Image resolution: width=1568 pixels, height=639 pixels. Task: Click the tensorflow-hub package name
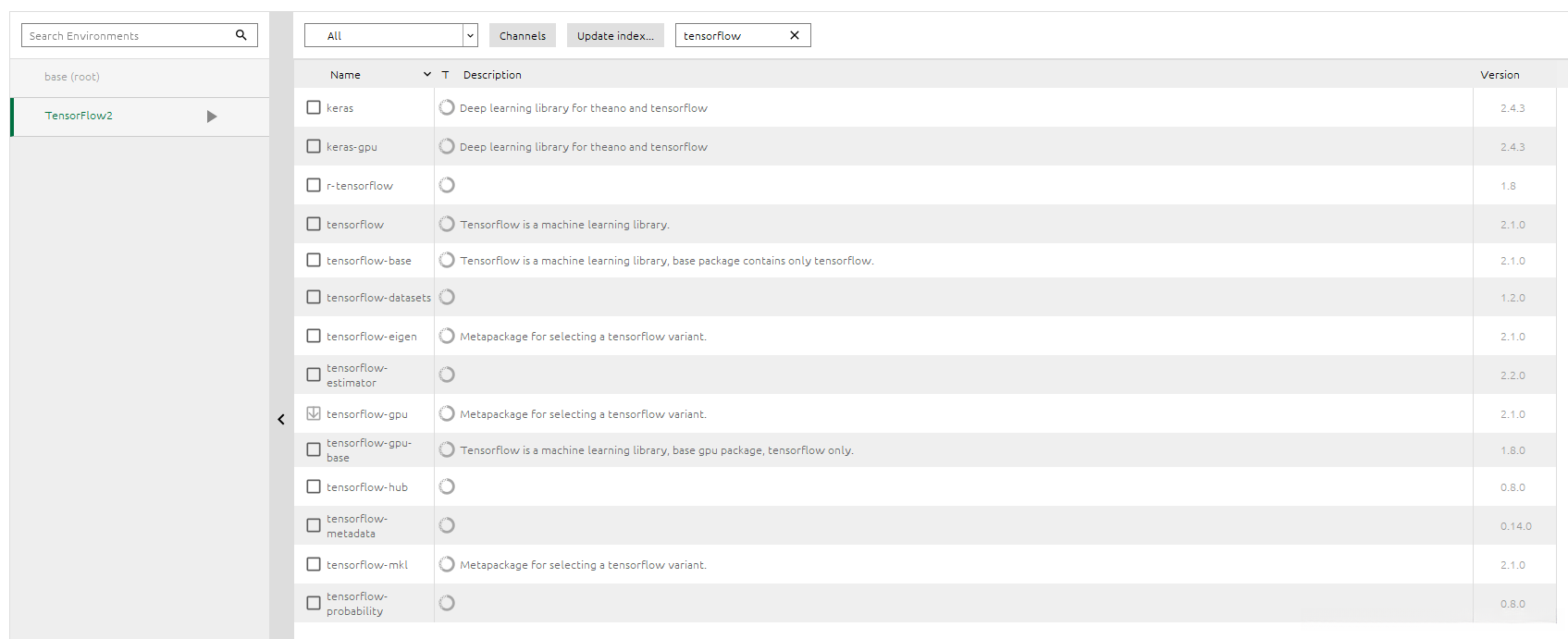coord(366,487)
